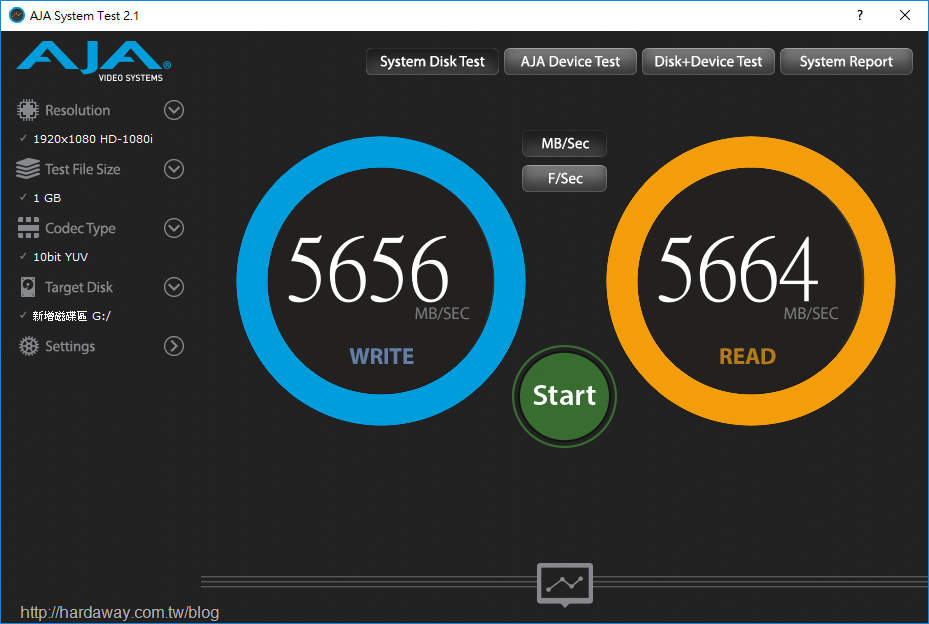Expand the Resolution dropdown arrow

click(x=174, y=110)
